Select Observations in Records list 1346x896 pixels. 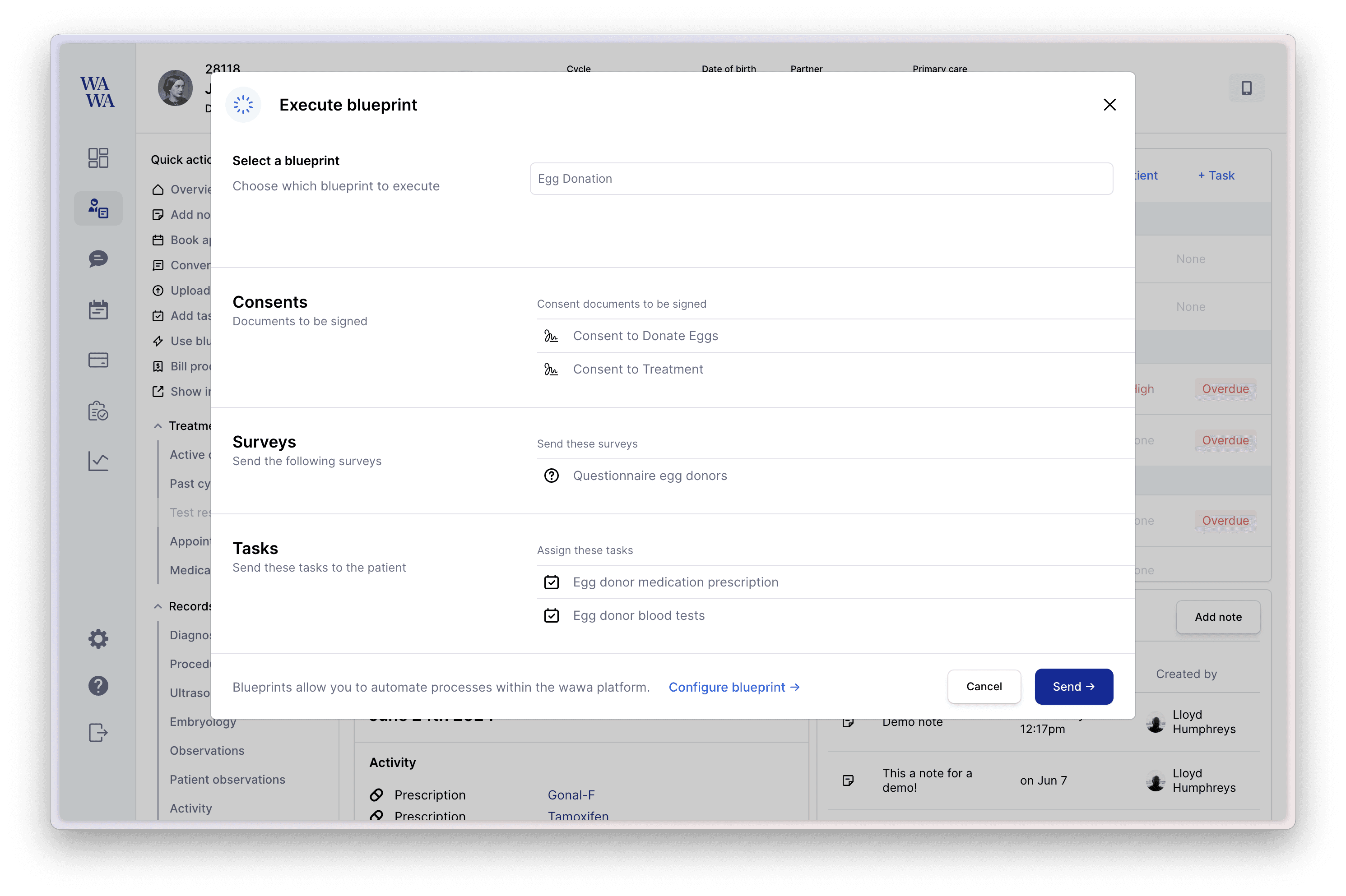tap(207, 751)
